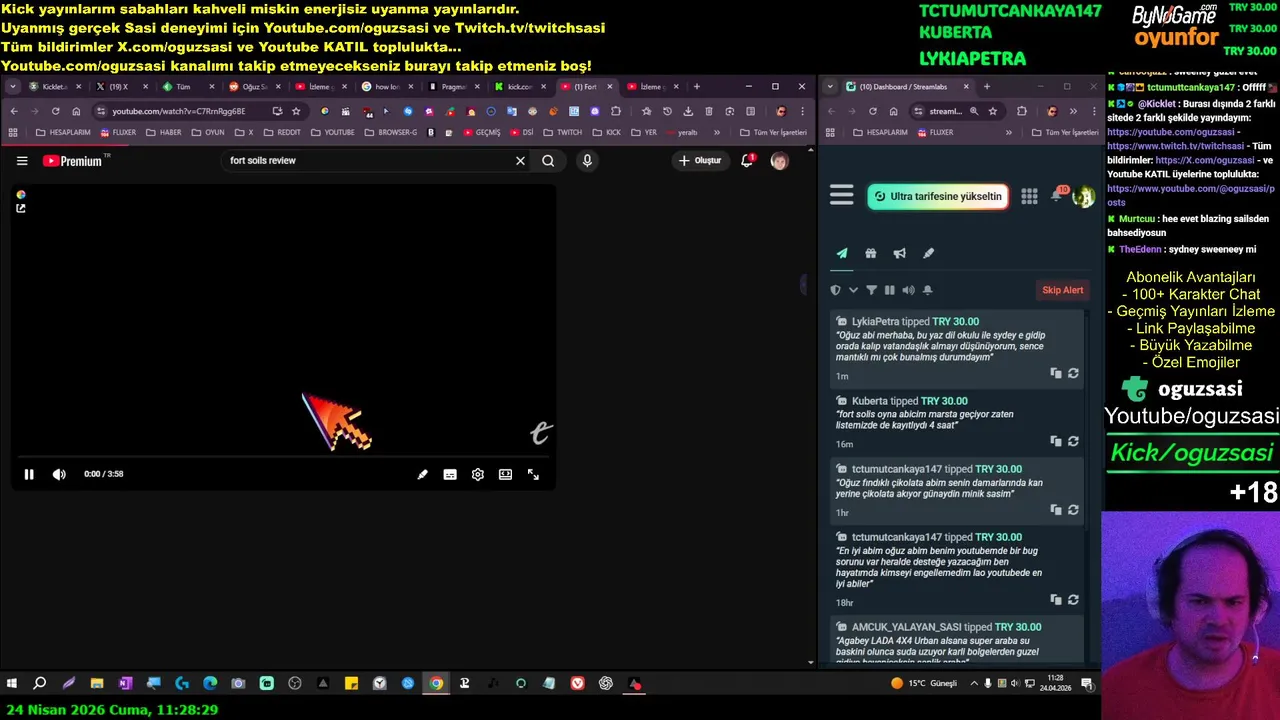1280x720 pixels.
Task: Expand chevron next to shield icon
Action: tap(853, 290)
